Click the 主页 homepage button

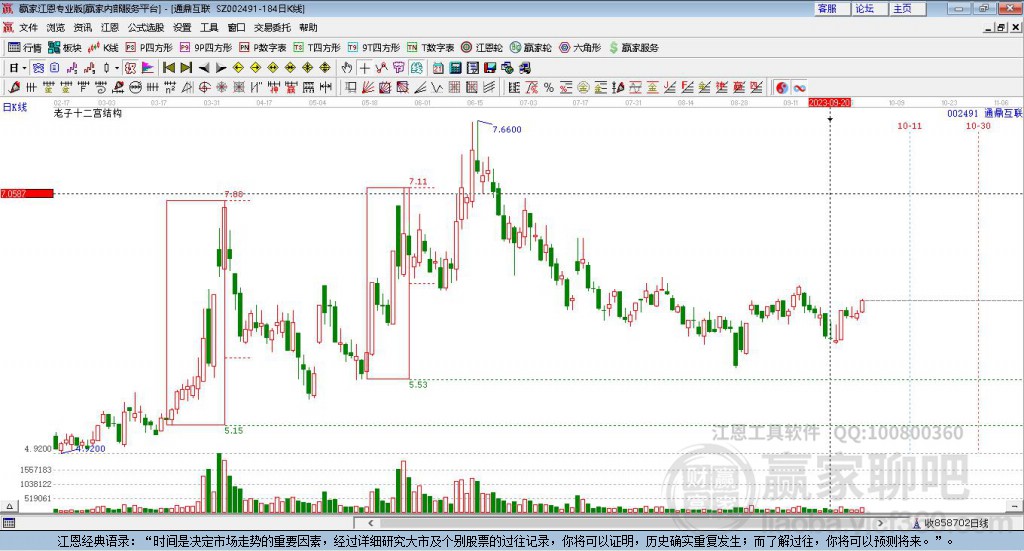click(907, 8)
